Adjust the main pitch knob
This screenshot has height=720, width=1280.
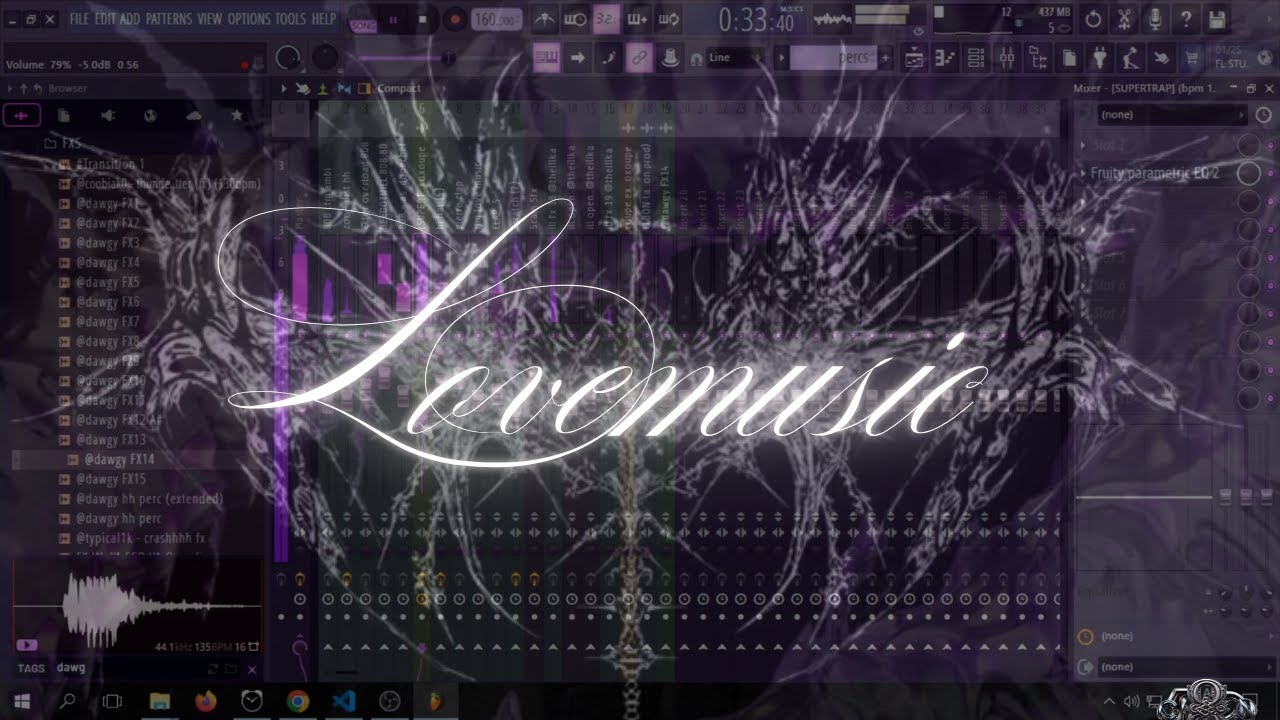pos(325,58)
